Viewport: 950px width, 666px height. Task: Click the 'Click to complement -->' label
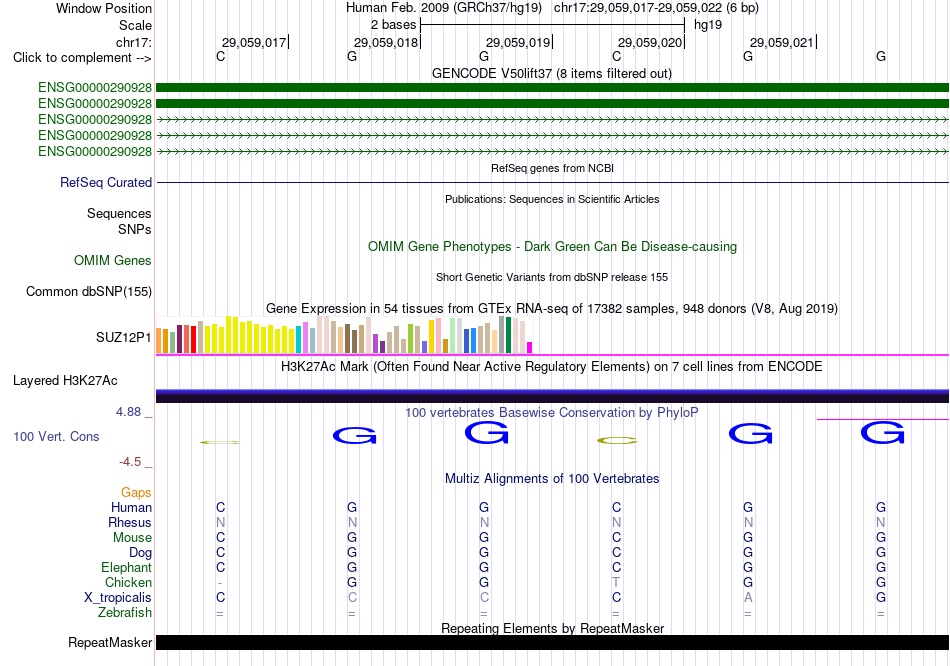(82, 58)
